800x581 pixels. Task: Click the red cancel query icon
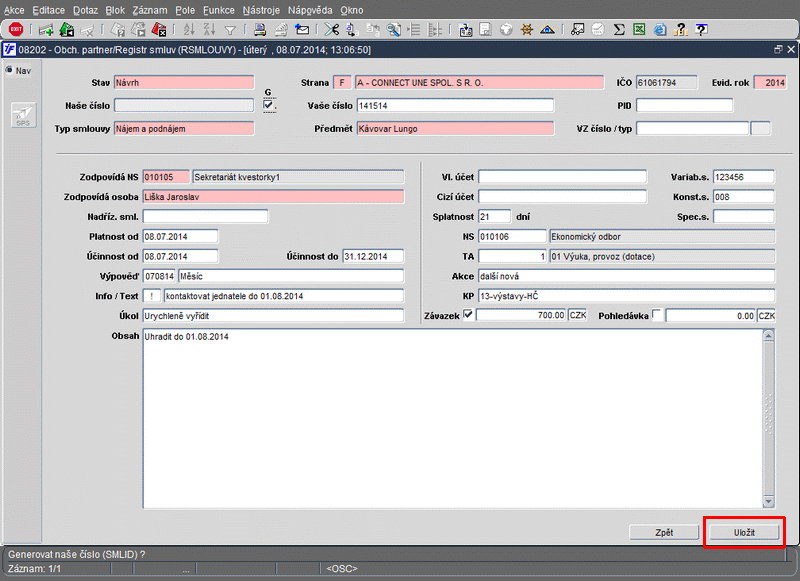(159, 30)
